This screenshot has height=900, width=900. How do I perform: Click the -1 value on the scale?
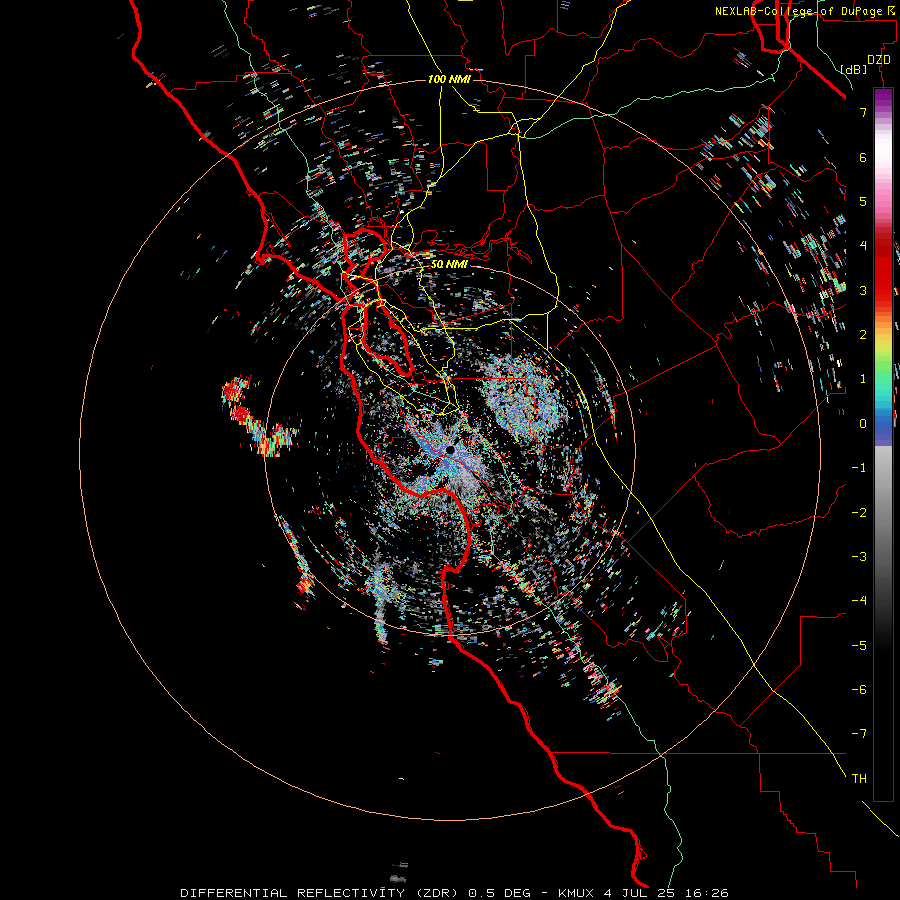(859, 468)
